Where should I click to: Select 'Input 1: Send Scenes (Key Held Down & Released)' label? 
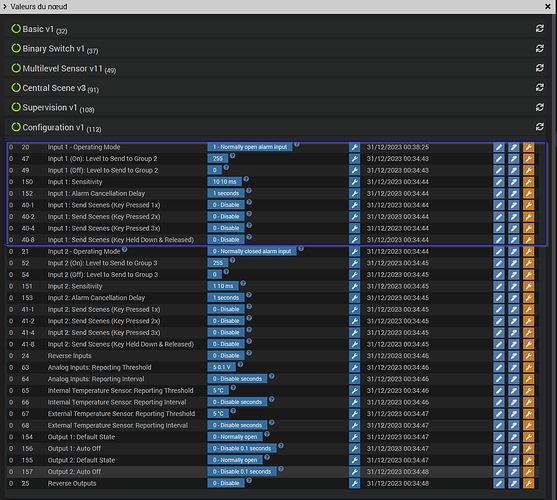121,240
